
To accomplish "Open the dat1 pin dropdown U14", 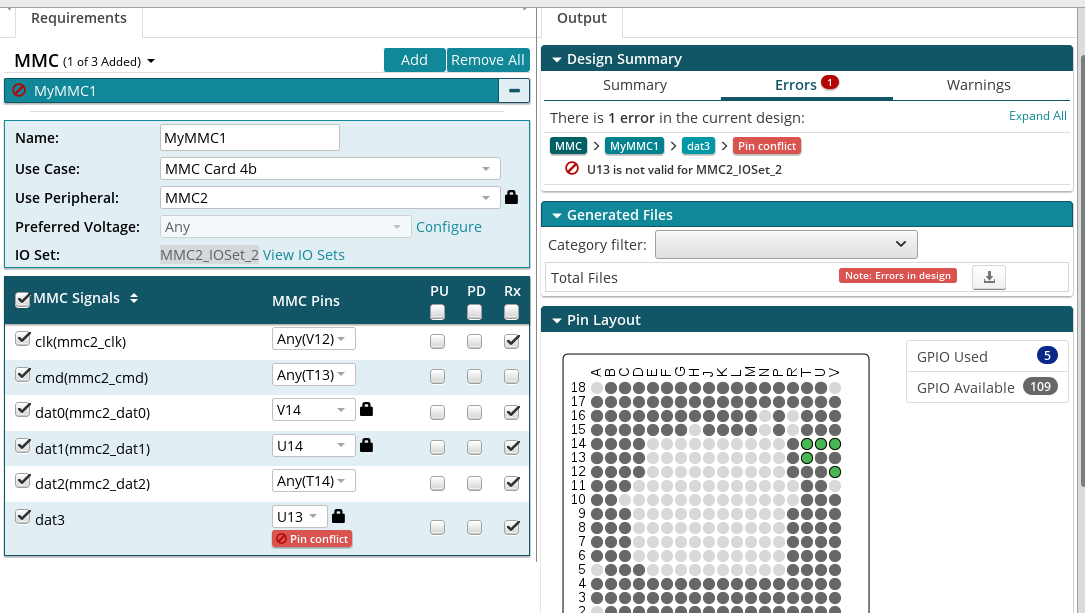I will coord(313,446).
